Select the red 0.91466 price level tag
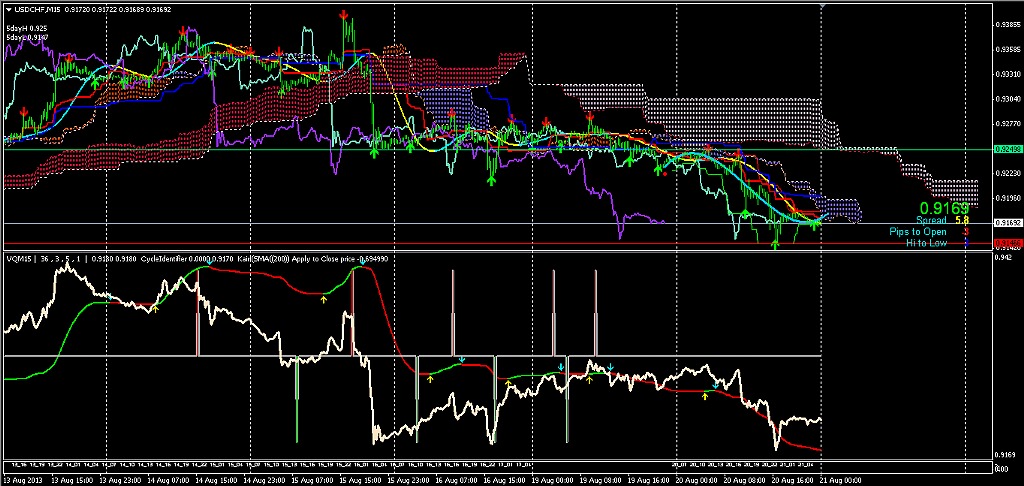1024x486 pixels. [1006, 243]
